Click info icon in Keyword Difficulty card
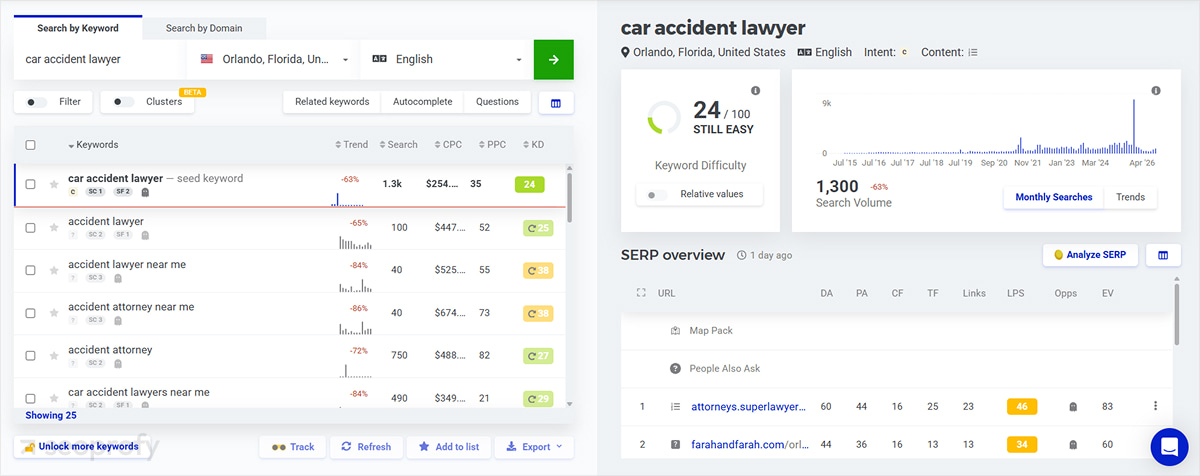This screenshot has width=1200, height=476. click(x=755, y=90)
